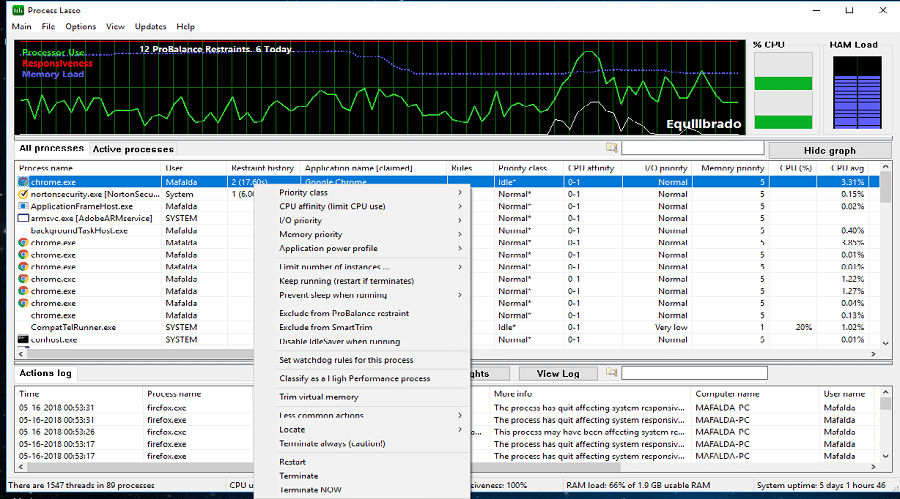Screen dimensions: 900x499
Task: Open the View menu
Action: pyautogui.click(x=115, y=26)
